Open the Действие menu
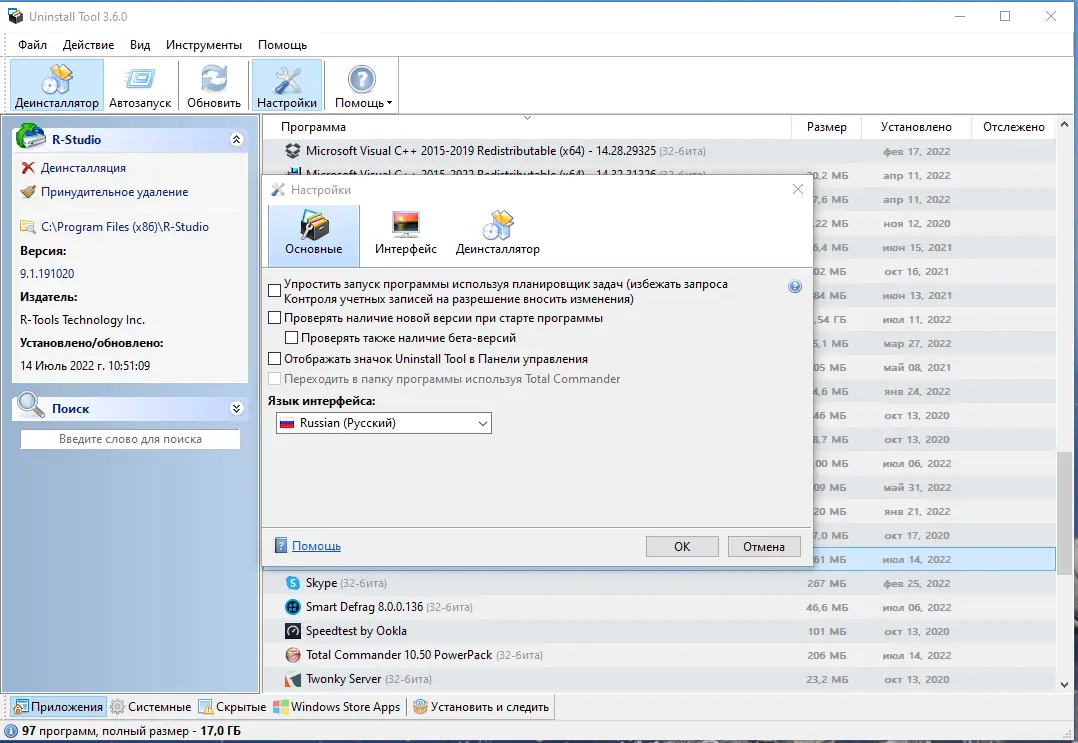This screenshot has width=1078, height=743. point(89,45)
